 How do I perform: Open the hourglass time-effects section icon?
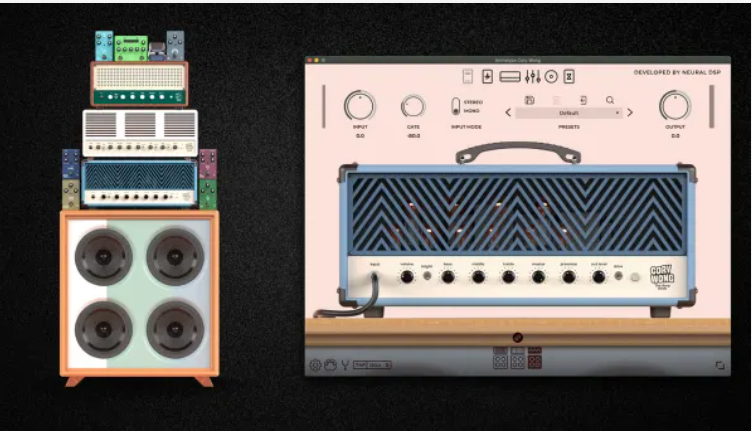(569, 76)
